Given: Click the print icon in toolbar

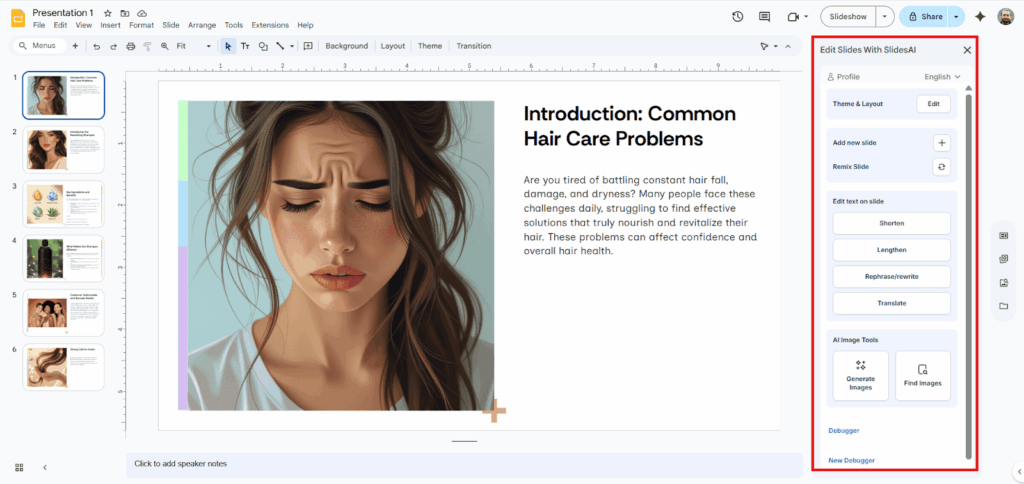Looking at the screenshot, I should 130,46.
